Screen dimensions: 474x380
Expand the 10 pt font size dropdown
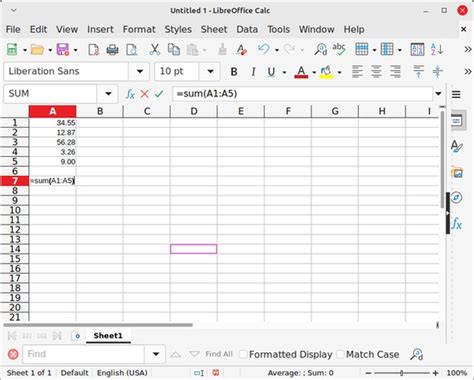[x=210, y=71]
